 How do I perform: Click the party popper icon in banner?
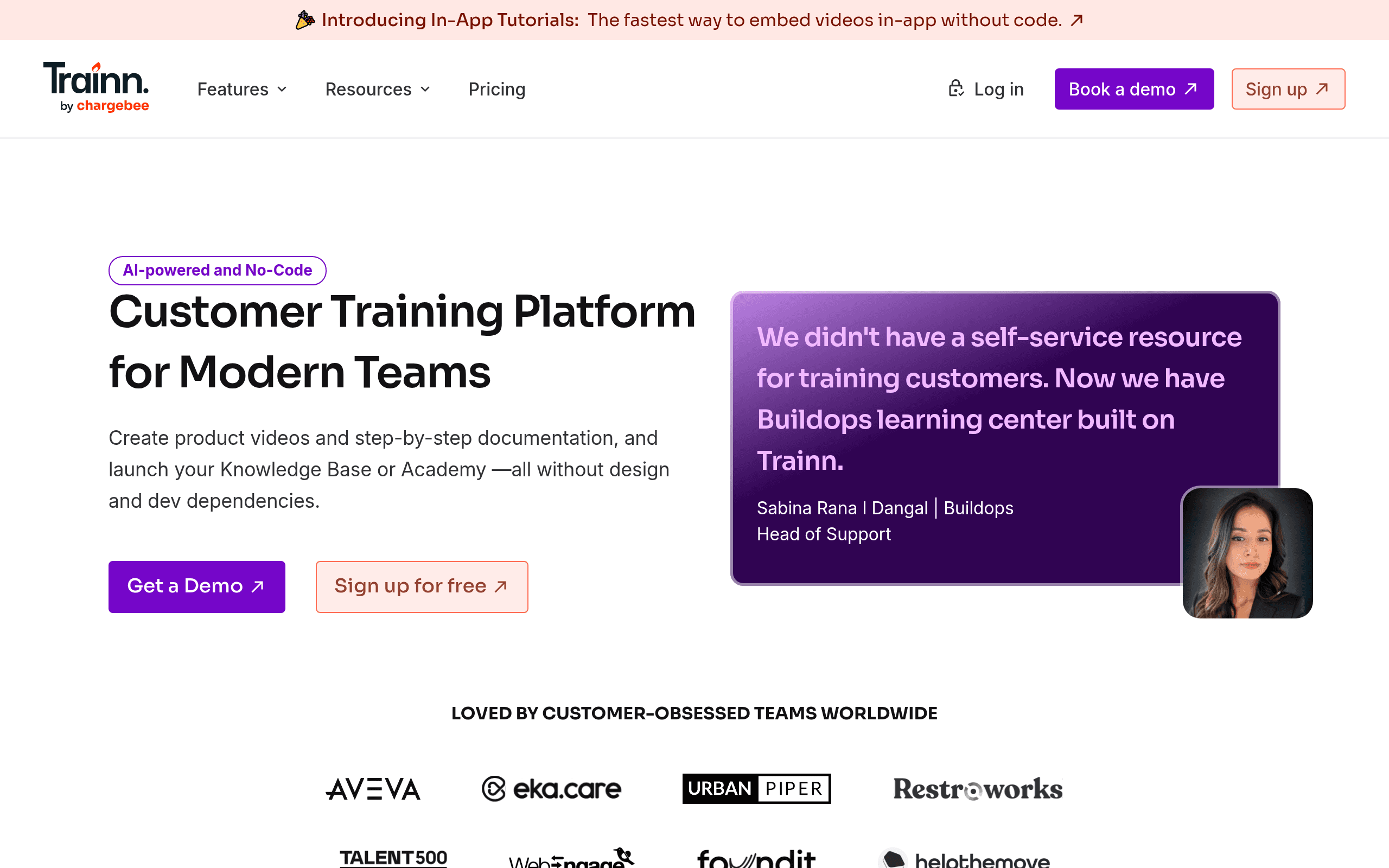click(305, 20)
